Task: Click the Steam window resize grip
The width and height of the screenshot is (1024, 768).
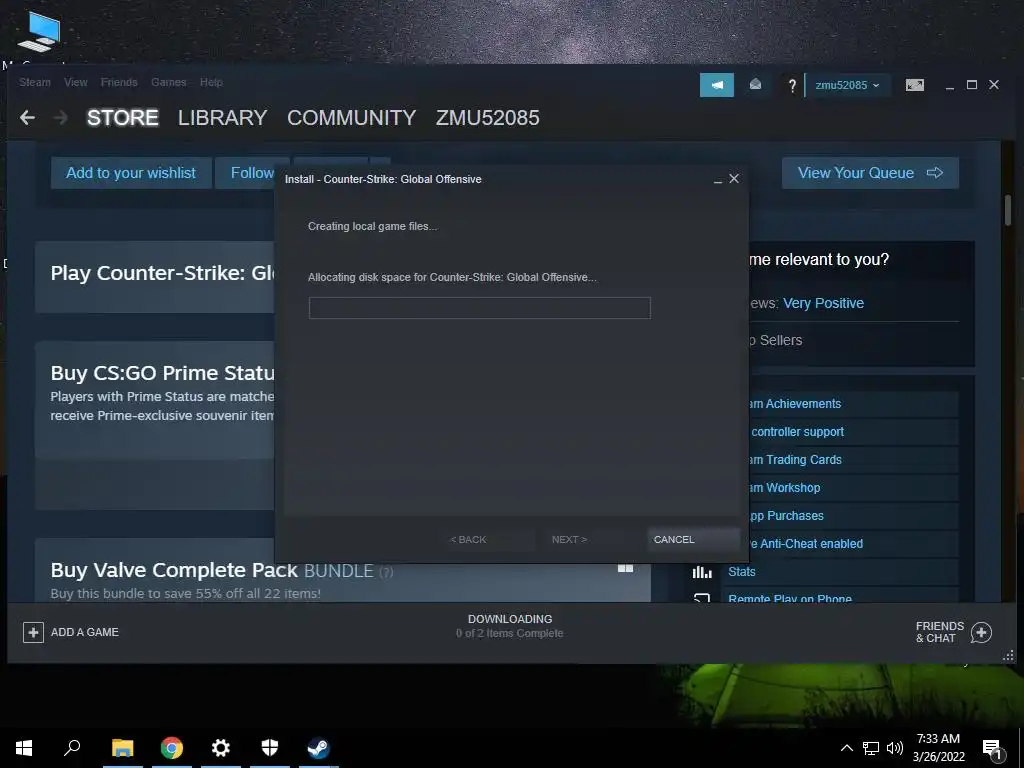Action: tap(1009, 656)
